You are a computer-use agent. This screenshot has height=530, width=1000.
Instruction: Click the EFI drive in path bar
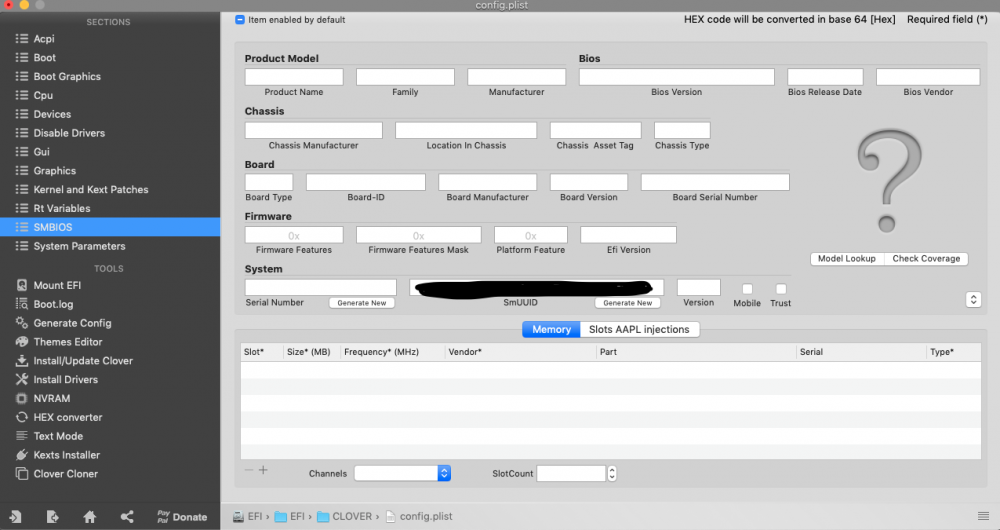[x=247, y=517]
